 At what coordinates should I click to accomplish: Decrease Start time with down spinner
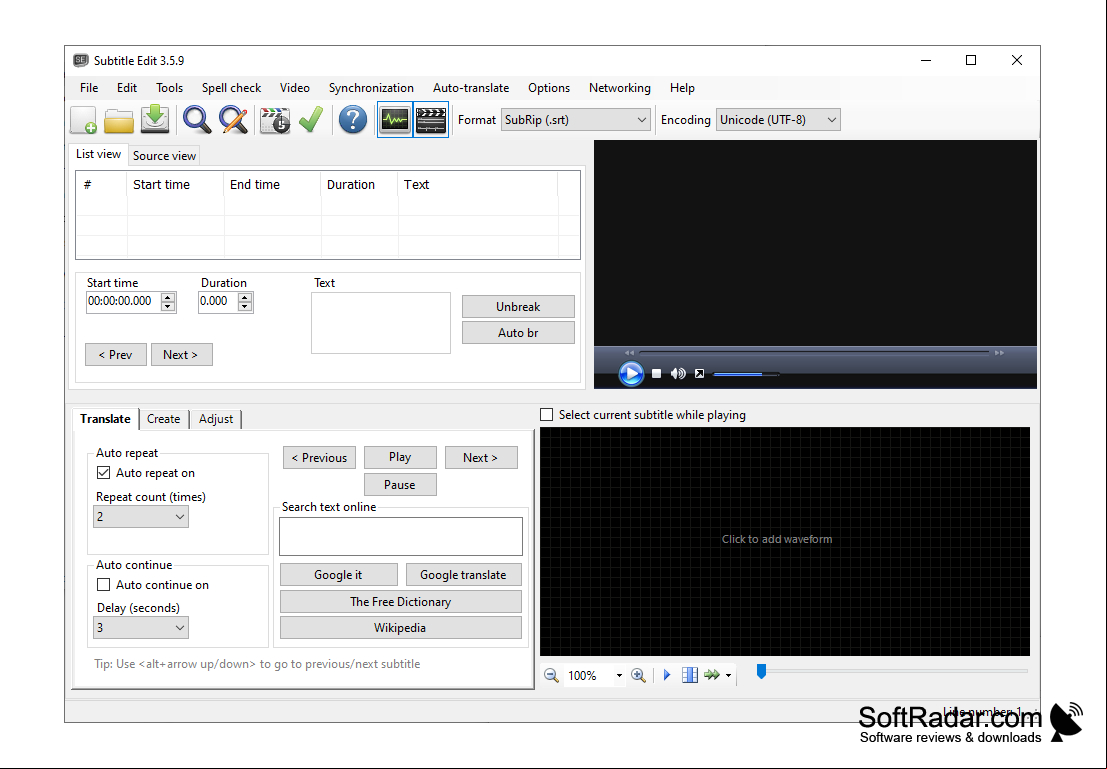(x=168, y=306)
